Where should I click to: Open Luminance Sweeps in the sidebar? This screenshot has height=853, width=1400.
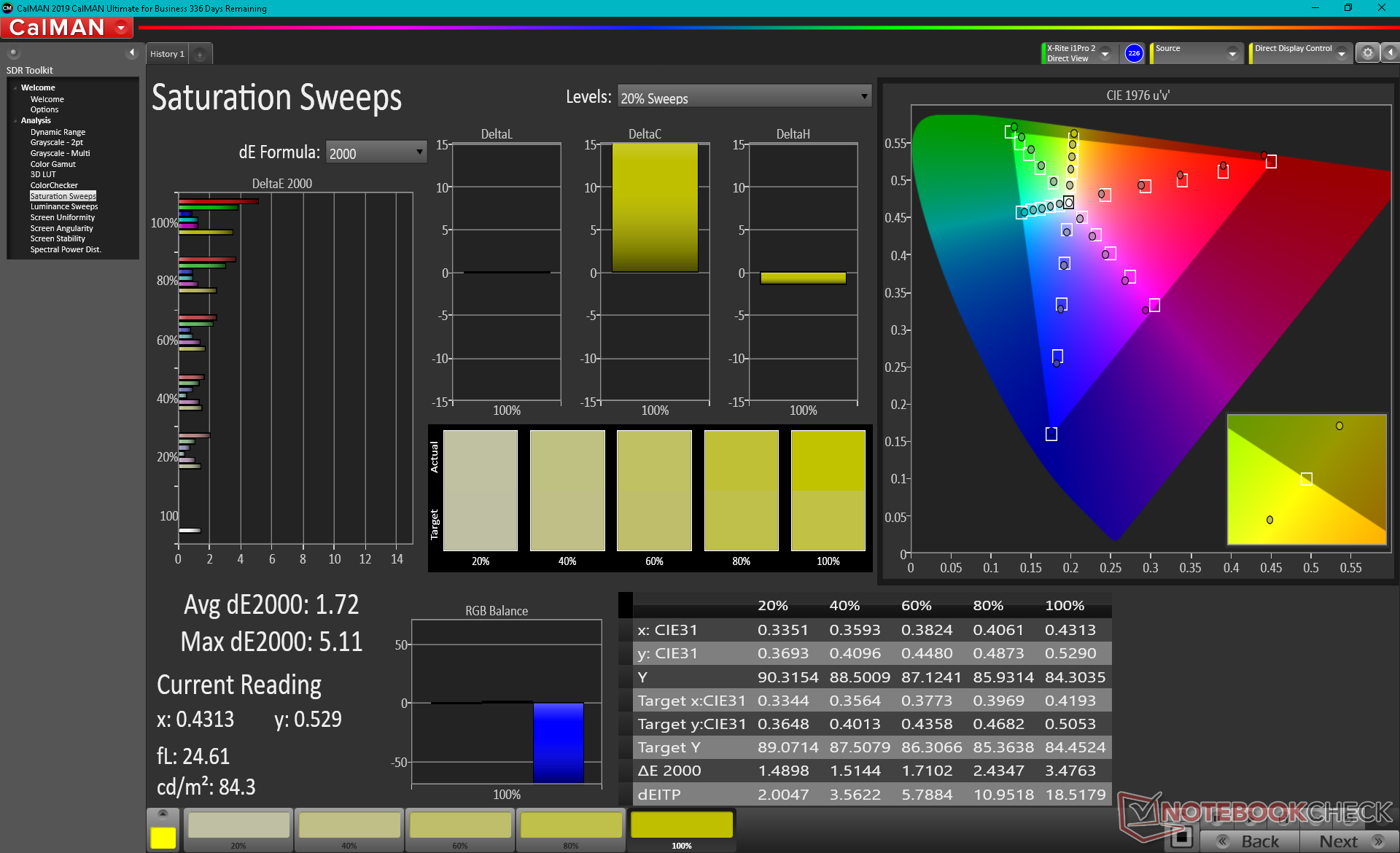tap(63, 206)
